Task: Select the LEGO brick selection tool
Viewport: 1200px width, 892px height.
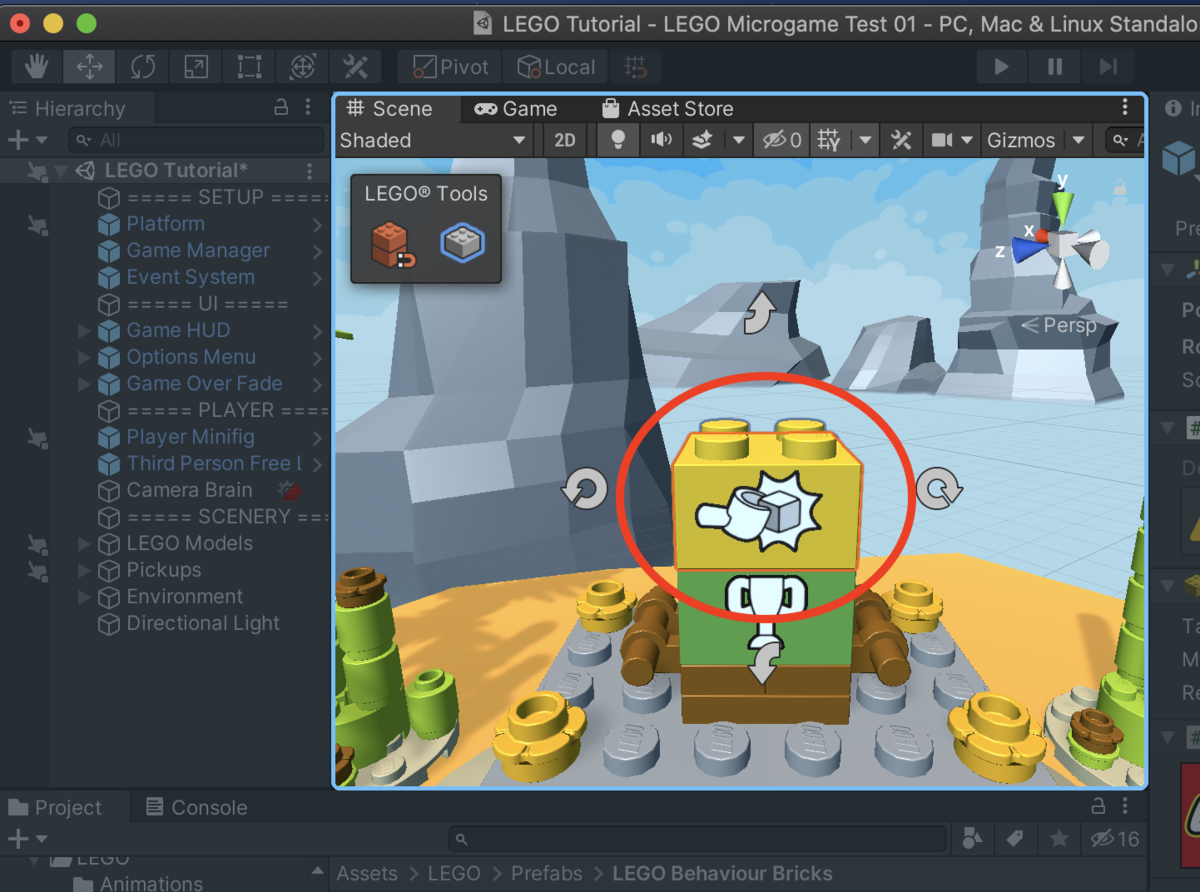Action: click(x=462, y=242)
